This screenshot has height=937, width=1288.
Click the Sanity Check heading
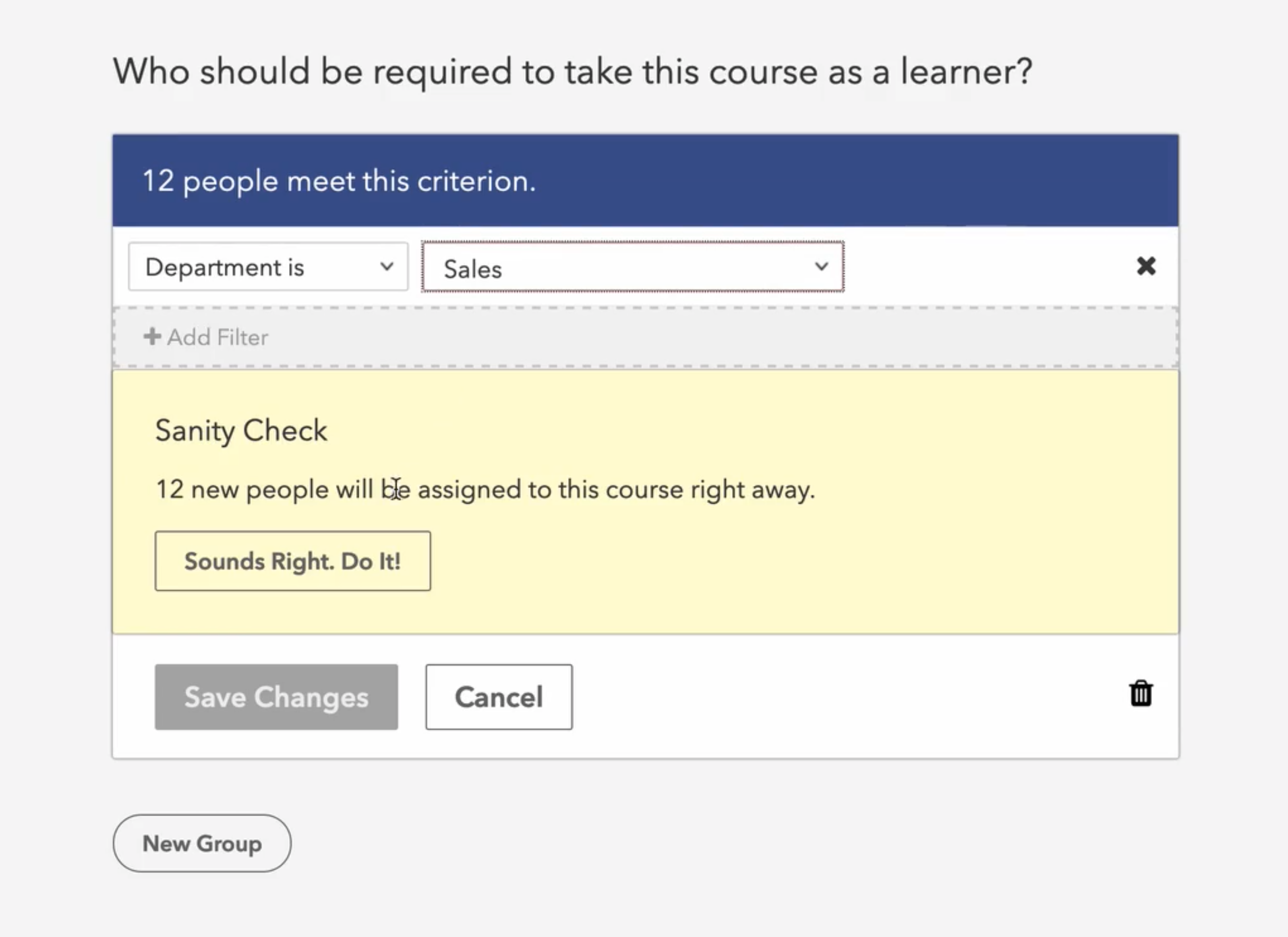(241, 431)
